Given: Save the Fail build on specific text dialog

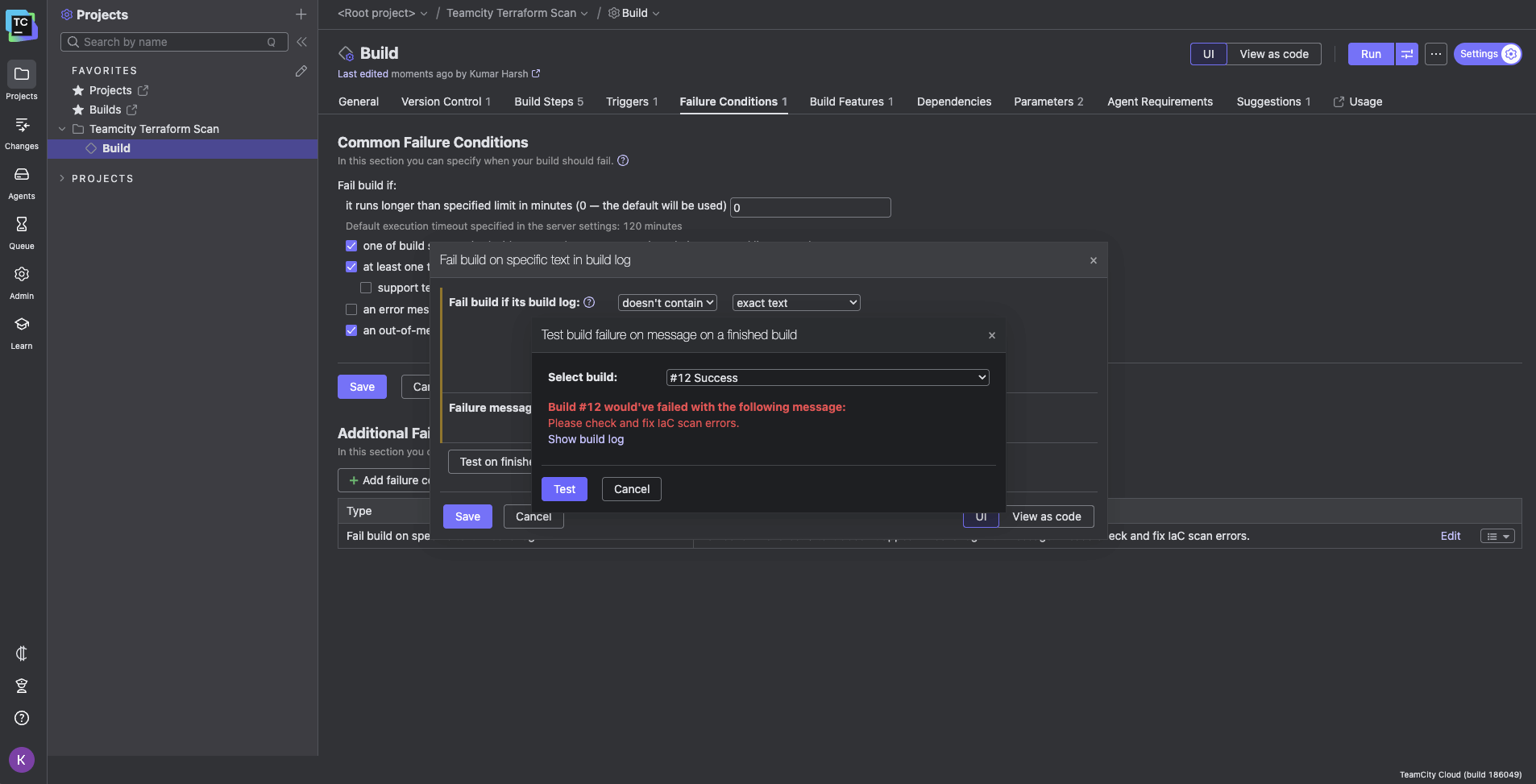Looking at the screenshot, I should [x=467, y=516].
